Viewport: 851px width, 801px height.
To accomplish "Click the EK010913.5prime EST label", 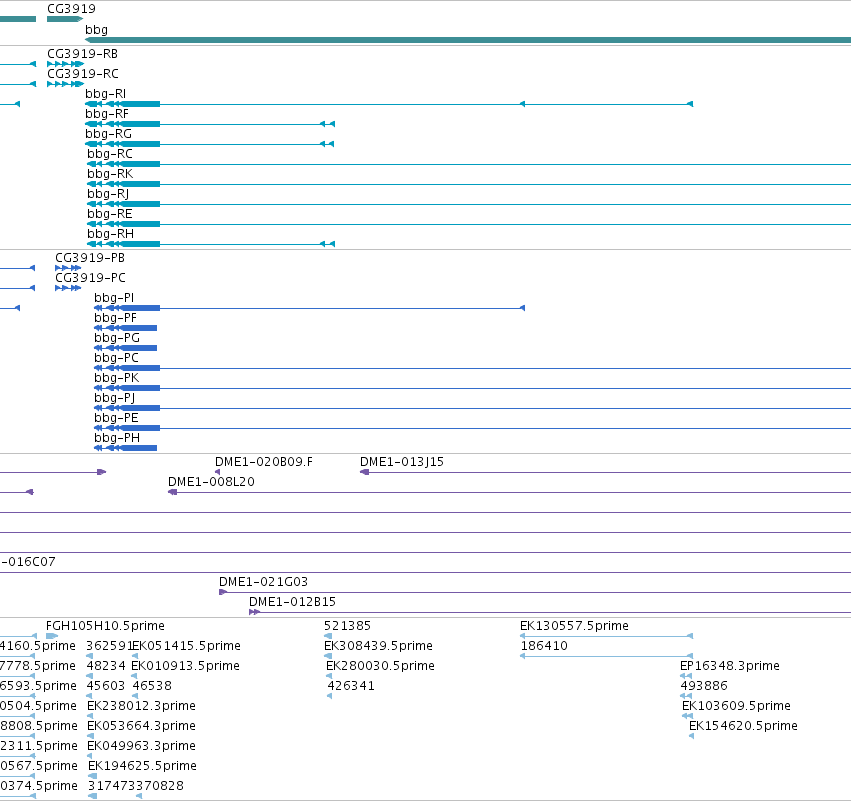I will pyautogui.click(x=186, y=666).
